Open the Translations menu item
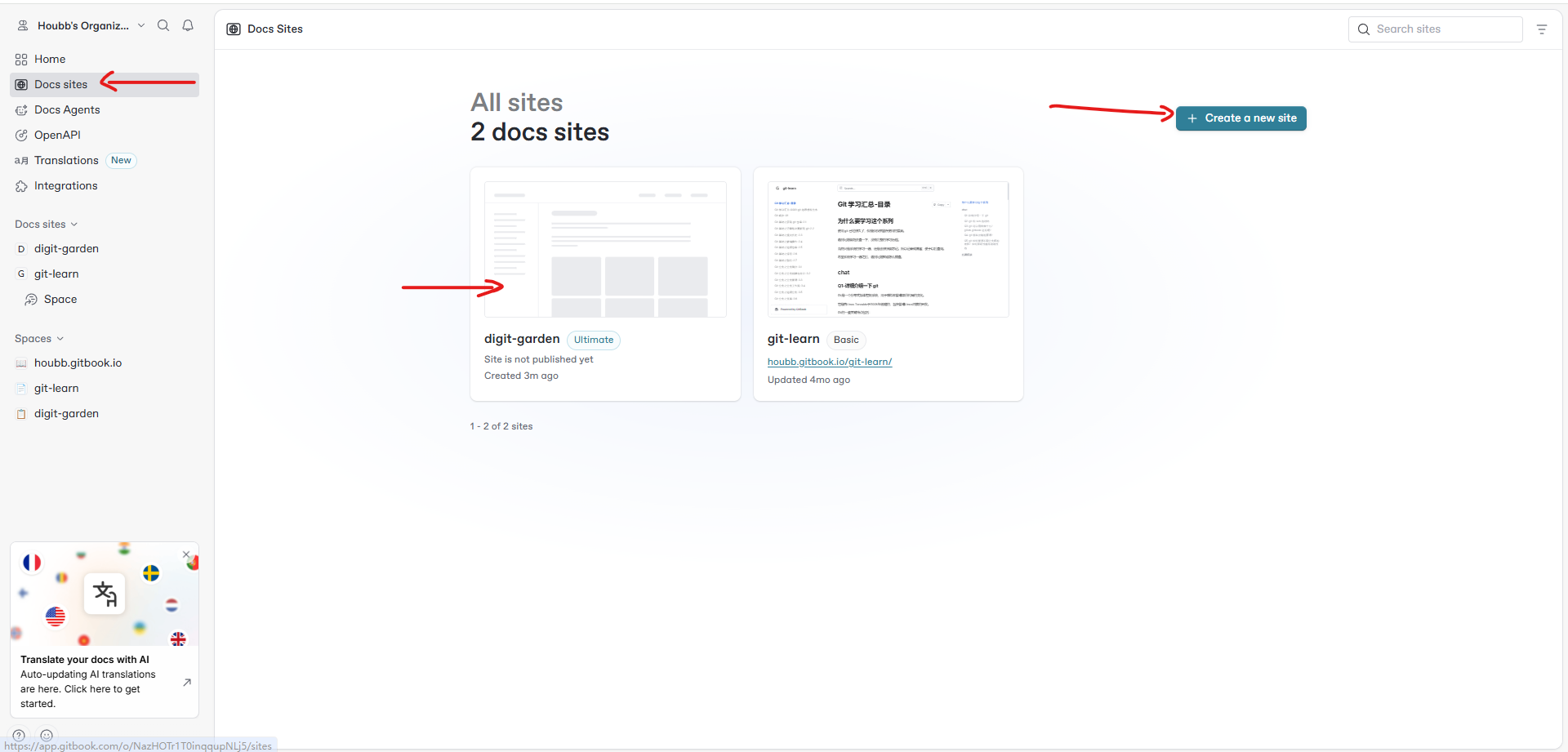Viewport: 1568px width, 752px height. click(66, 161)
